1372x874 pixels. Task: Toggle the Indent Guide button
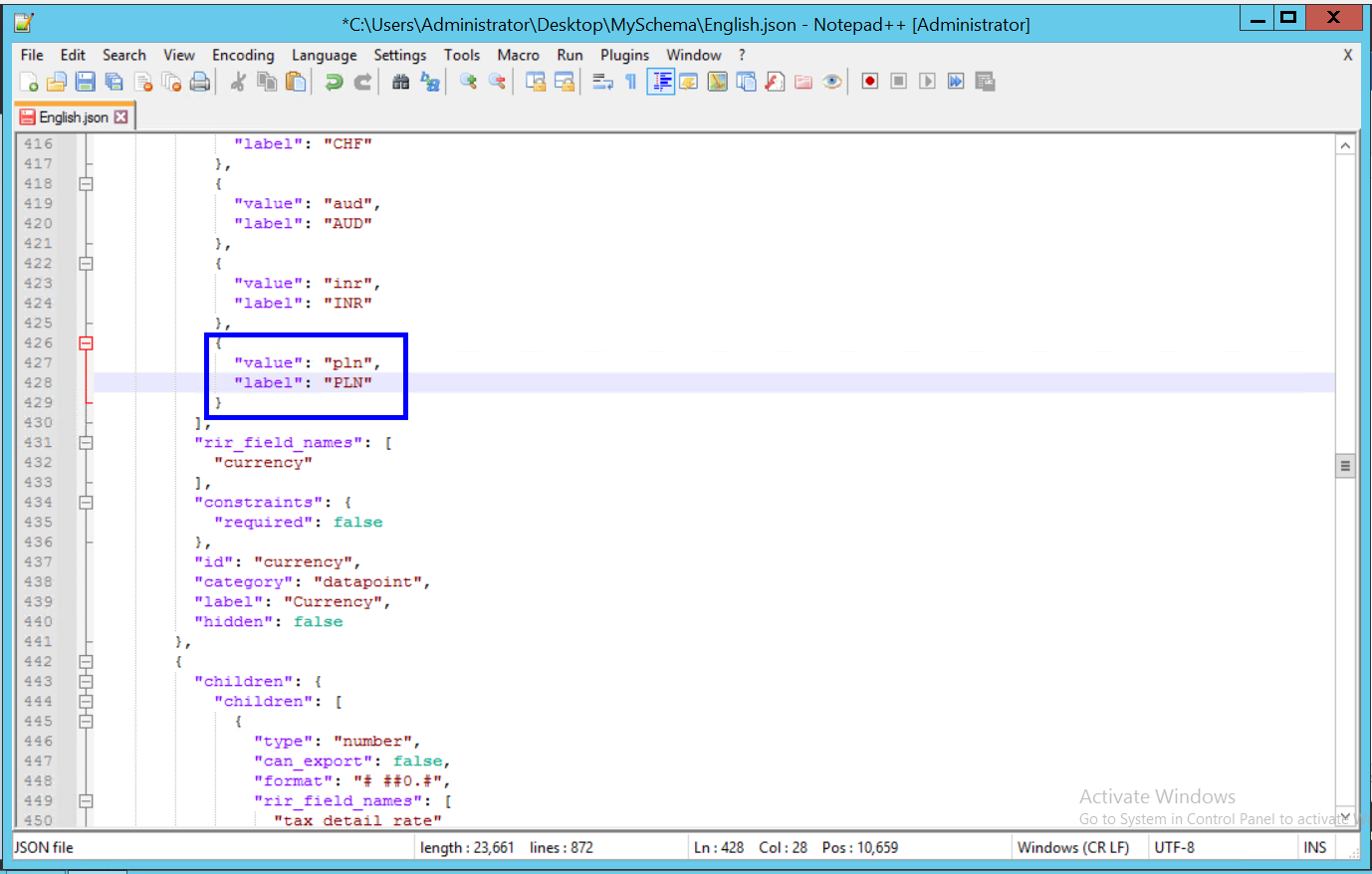coord(660,82)
